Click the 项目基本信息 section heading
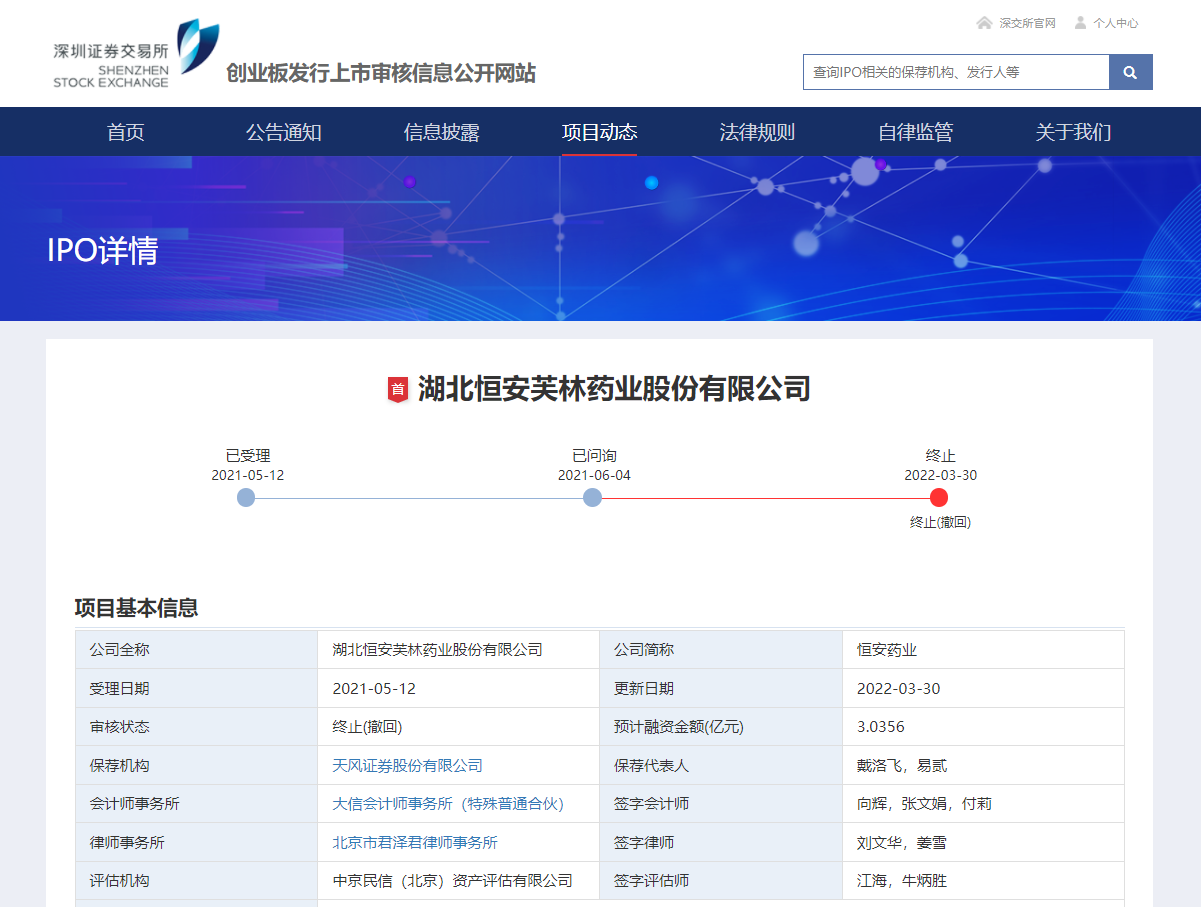The image size is (1201, 907). tap(136, 608)
